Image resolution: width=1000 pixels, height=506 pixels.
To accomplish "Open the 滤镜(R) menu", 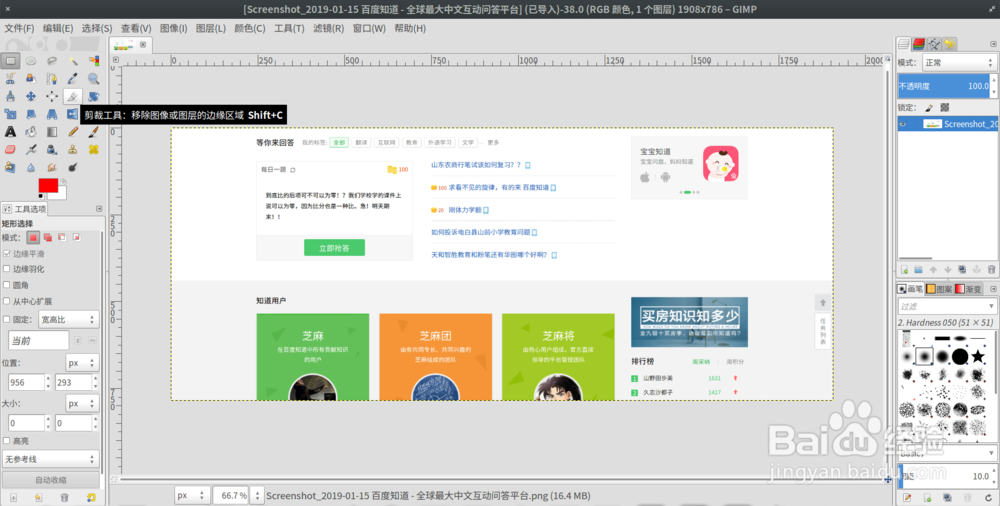I will [x=328, y=28].
